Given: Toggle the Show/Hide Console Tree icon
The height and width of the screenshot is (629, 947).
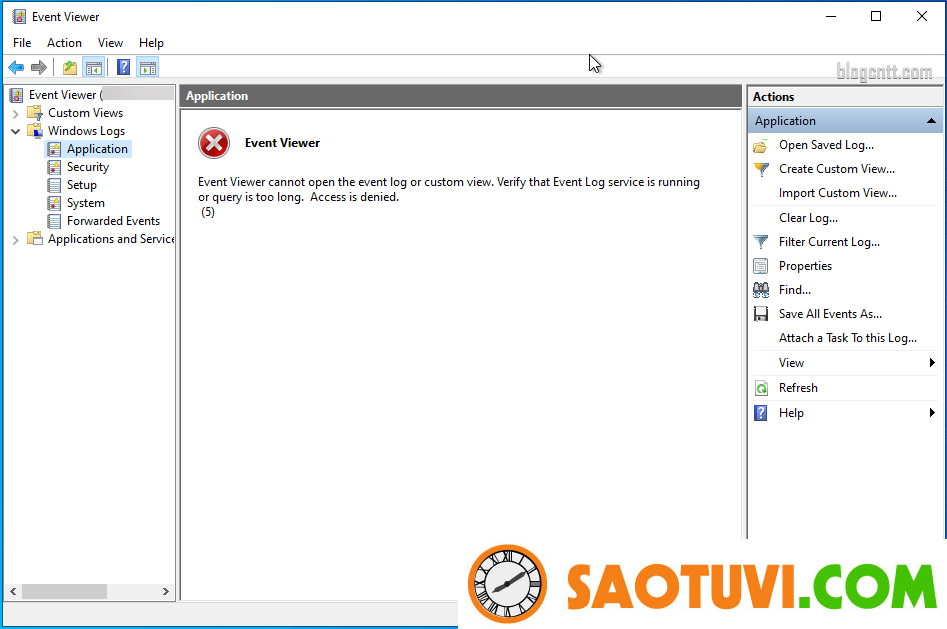Looking at the screenshot, I should click(94, 68).
